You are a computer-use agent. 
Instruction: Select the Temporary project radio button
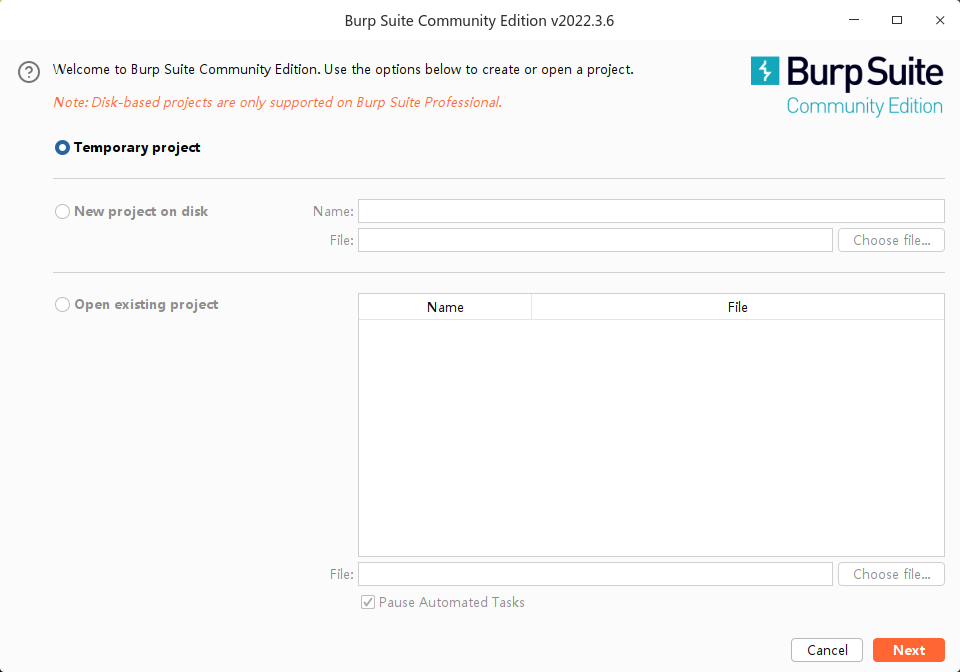point(62,147)
